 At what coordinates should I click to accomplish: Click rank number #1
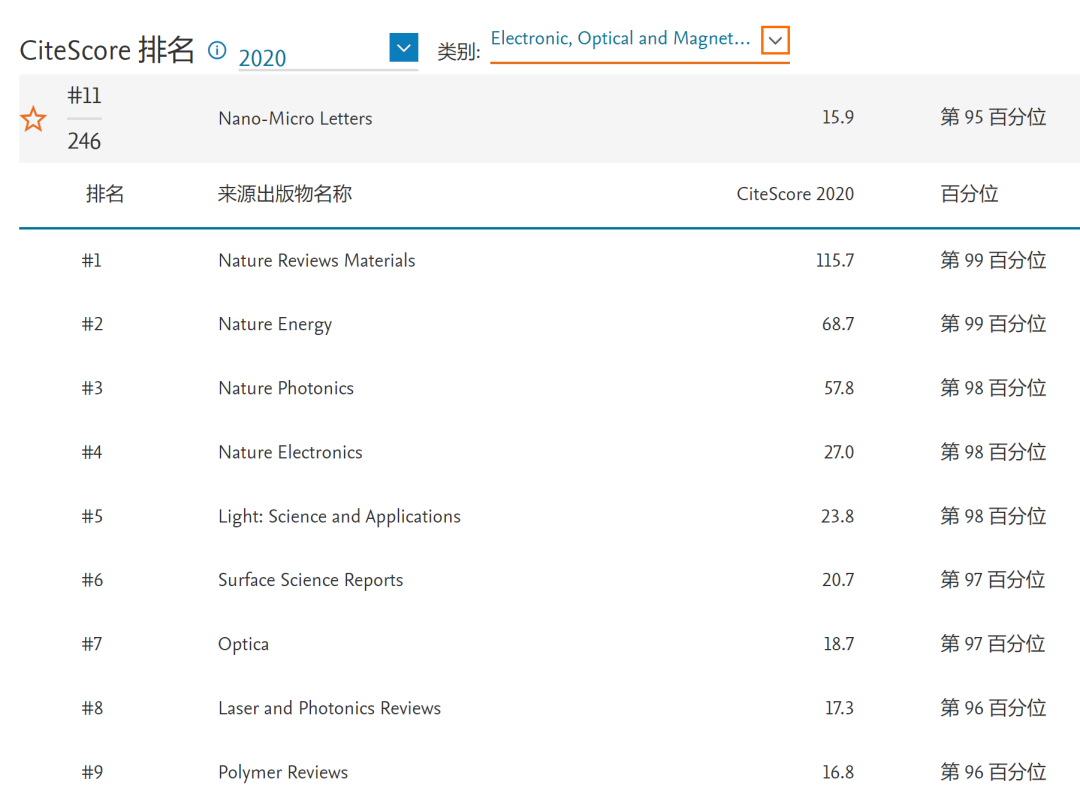[92, 260]
